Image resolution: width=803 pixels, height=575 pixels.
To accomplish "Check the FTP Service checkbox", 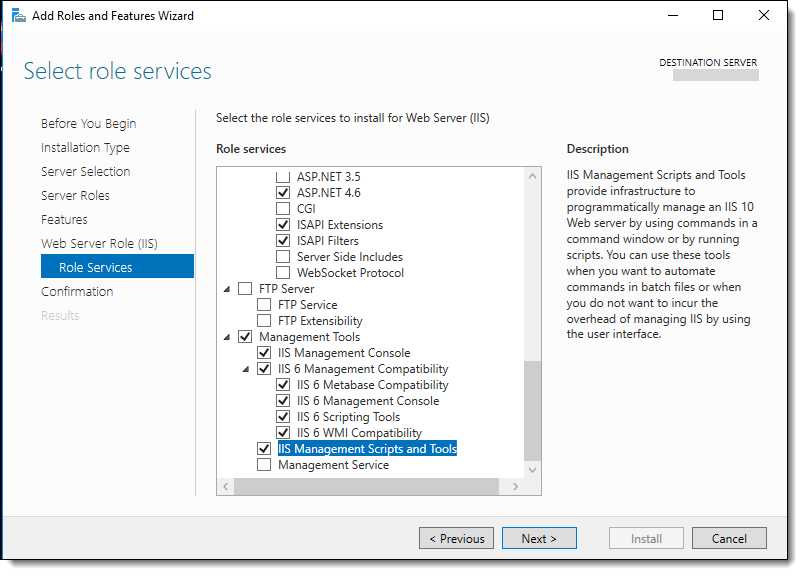I will click(264, 305).
